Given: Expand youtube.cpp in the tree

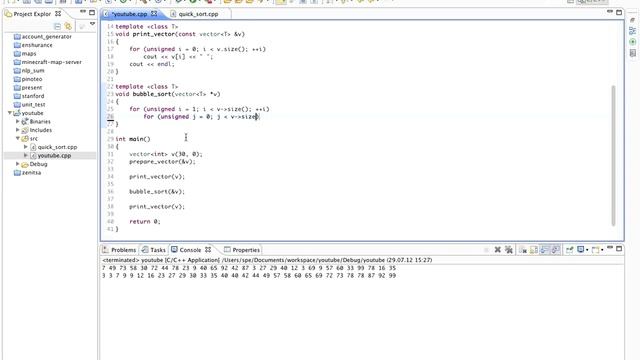Looking at the screenshot, I should point(26,156).
